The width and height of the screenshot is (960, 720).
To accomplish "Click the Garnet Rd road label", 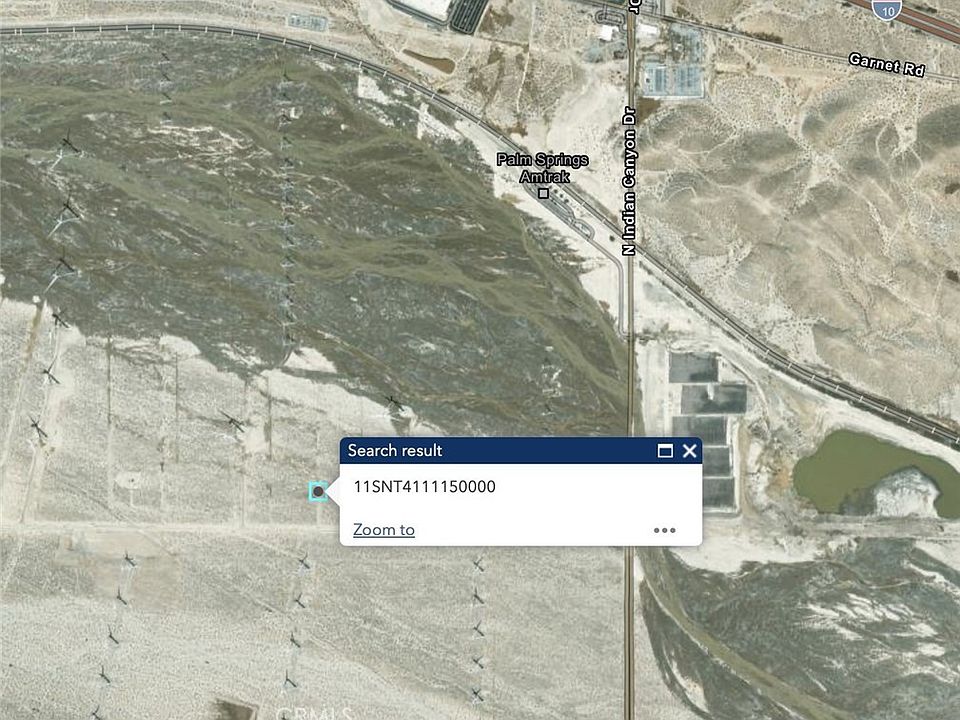I will point(886,65).
